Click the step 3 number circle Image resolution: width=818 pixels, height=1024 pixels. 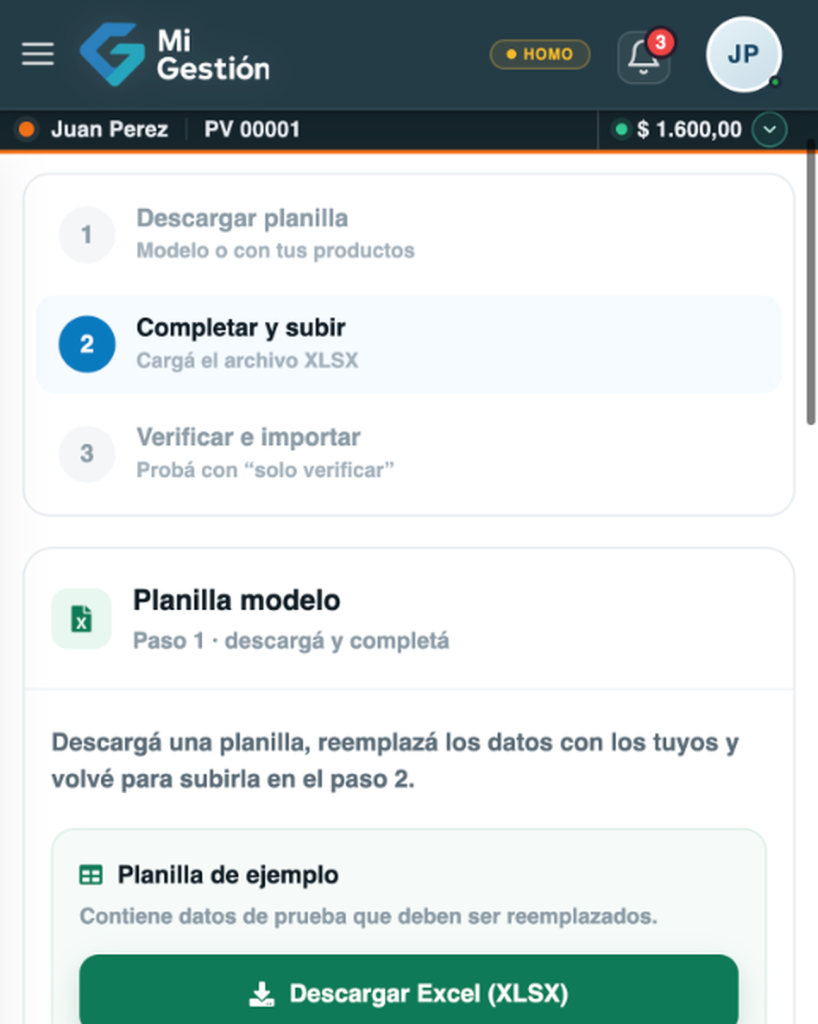pos(87,454)
